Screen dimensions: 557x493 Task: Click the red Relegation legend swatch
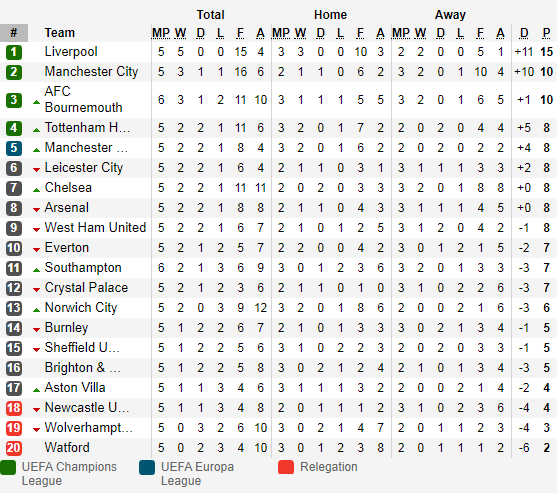[286, 467]
